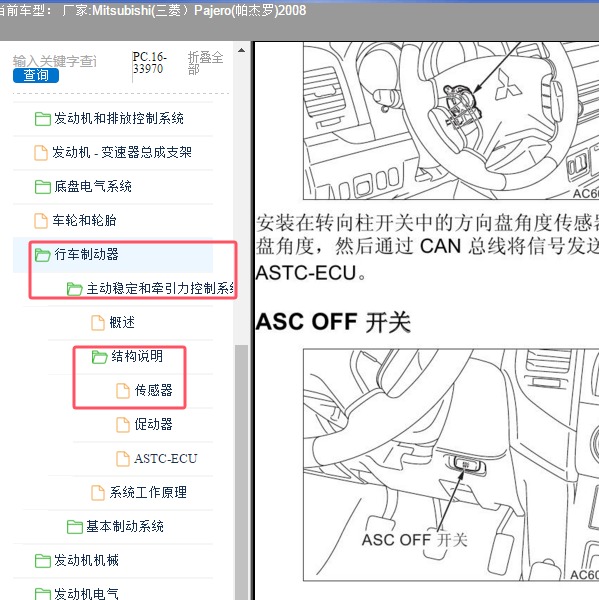Click the 系统工作原理 document icon
Image resolution: width=599 pixels, height=600 pixels.
(x=98, y=493)
